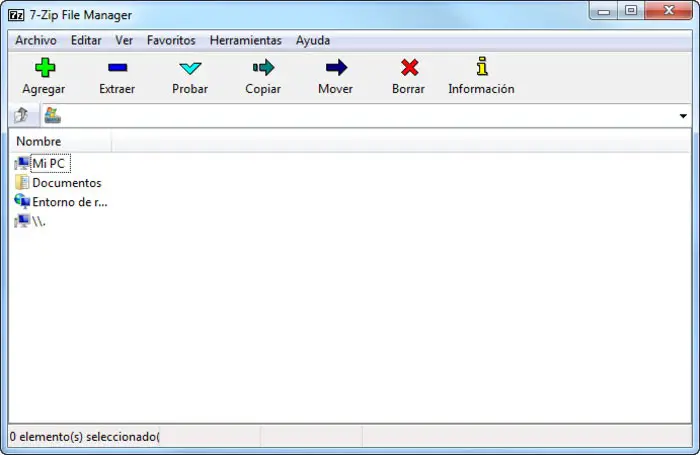Maximize the 7-Zip File Manager window
700x455 pixels.
[631, 11]
